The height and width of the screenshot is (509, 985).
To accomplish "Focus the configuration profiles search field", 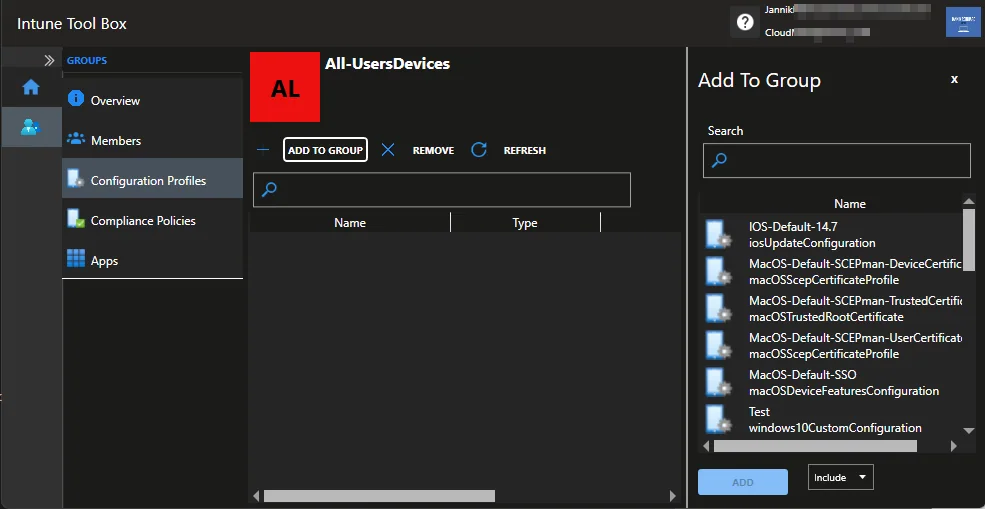I will coord(442,189).
